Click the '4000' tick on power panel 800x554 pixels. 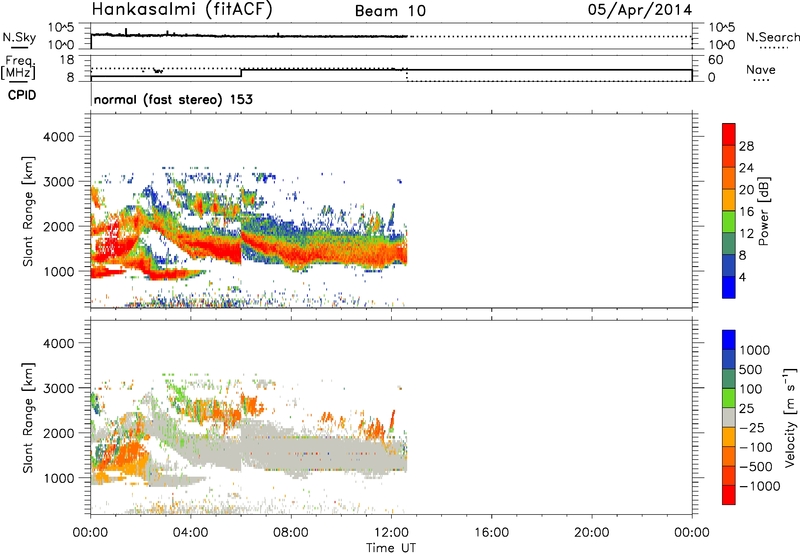point(58,137)
